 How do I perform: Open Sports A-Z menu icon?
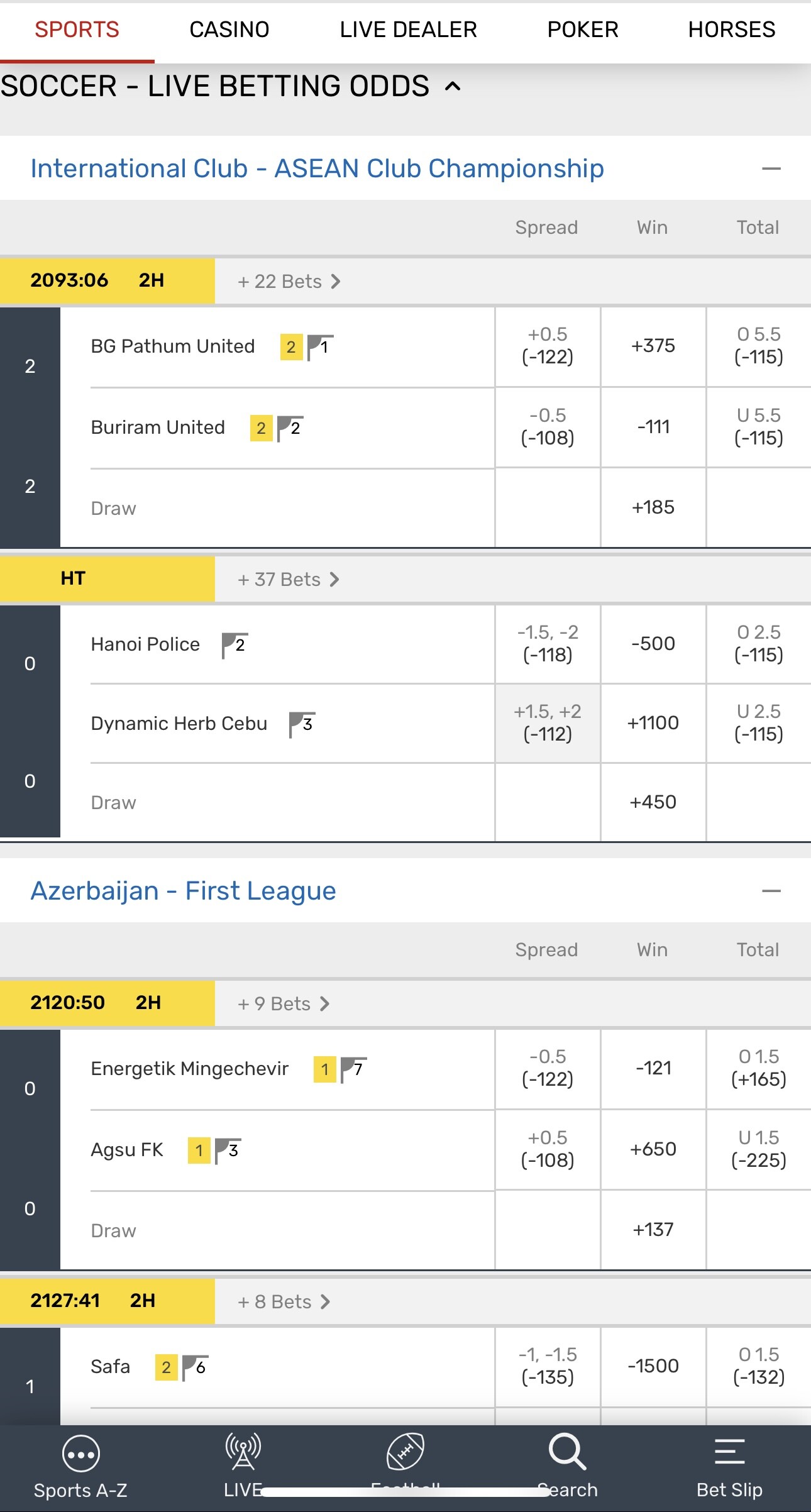point(80,1454)
